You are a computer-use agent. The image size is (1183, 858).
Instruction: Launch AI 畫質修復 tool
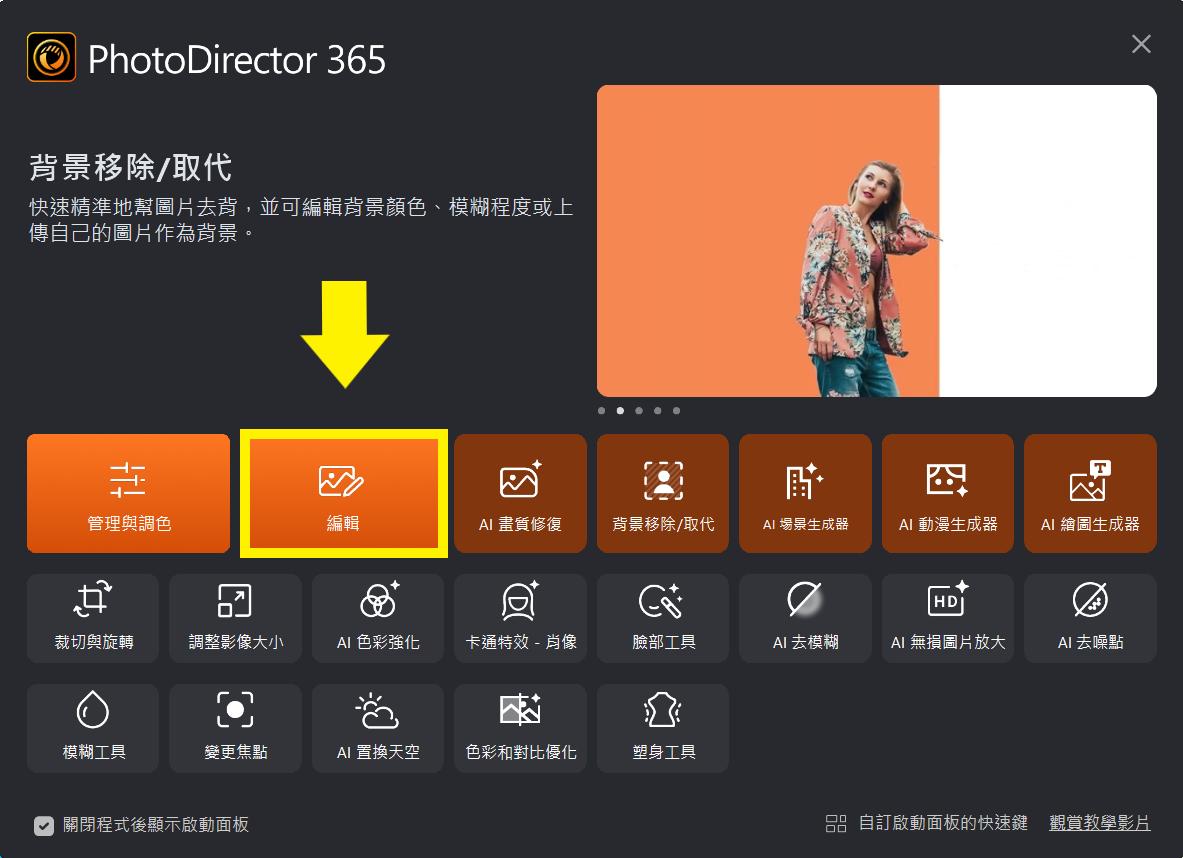(x=521, y=494)
